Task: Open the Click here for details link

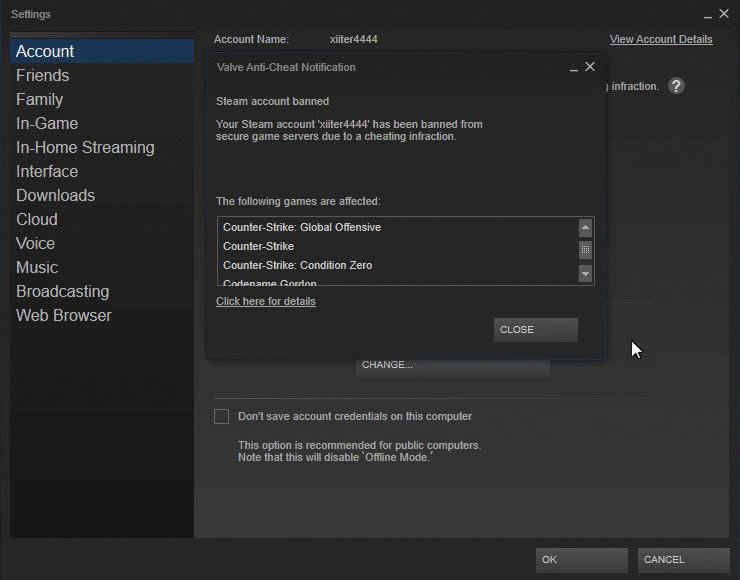Action: point(266,301)
